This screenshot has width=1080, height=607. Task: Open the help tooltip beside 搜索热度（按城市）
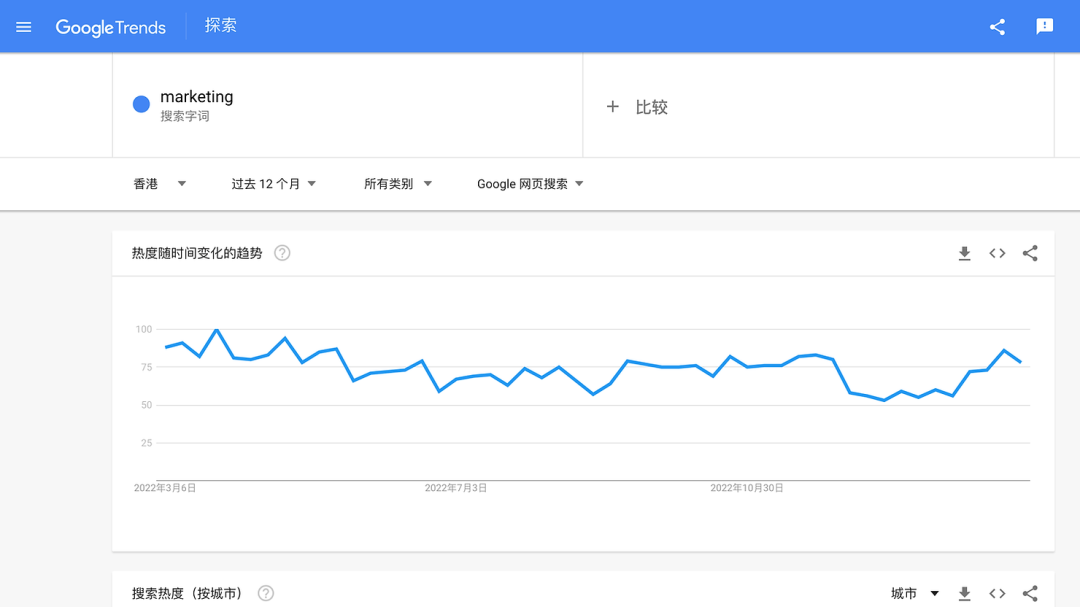[265, 593]
